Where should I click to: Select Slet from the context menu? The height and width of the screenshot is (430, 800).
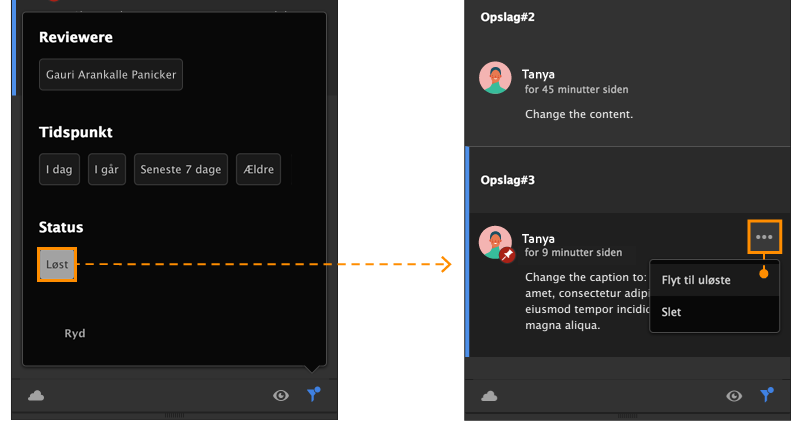(x=672, y=312)
